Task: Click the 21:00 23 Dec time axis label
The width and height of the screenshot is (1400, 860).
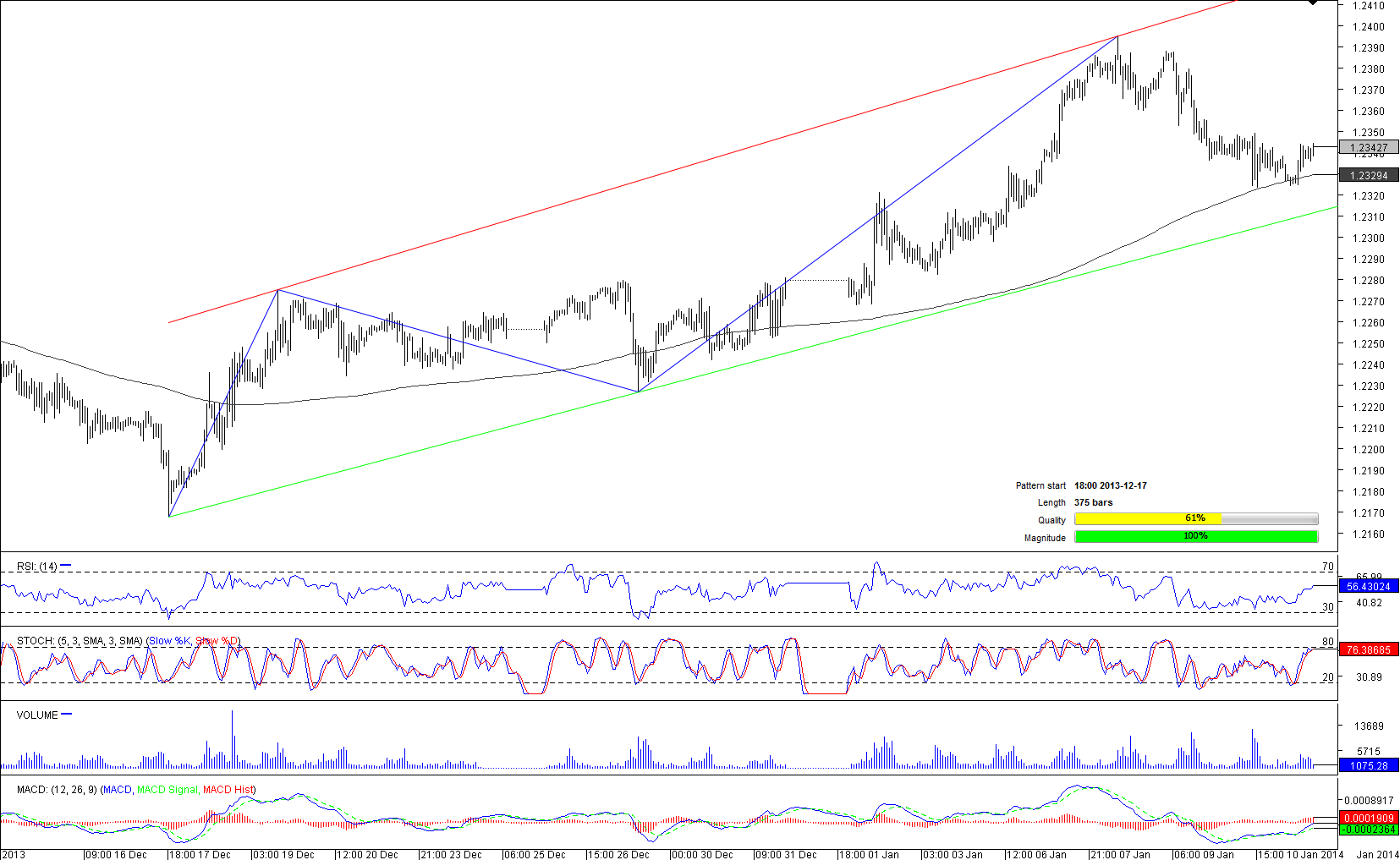Action: [x=451, y=854]
